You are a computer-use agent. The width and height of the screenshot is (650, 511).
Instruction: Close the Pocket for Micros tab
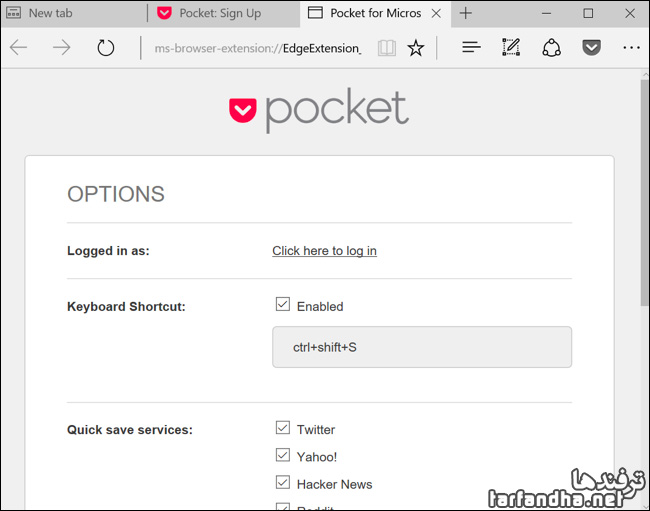(436, 14)
